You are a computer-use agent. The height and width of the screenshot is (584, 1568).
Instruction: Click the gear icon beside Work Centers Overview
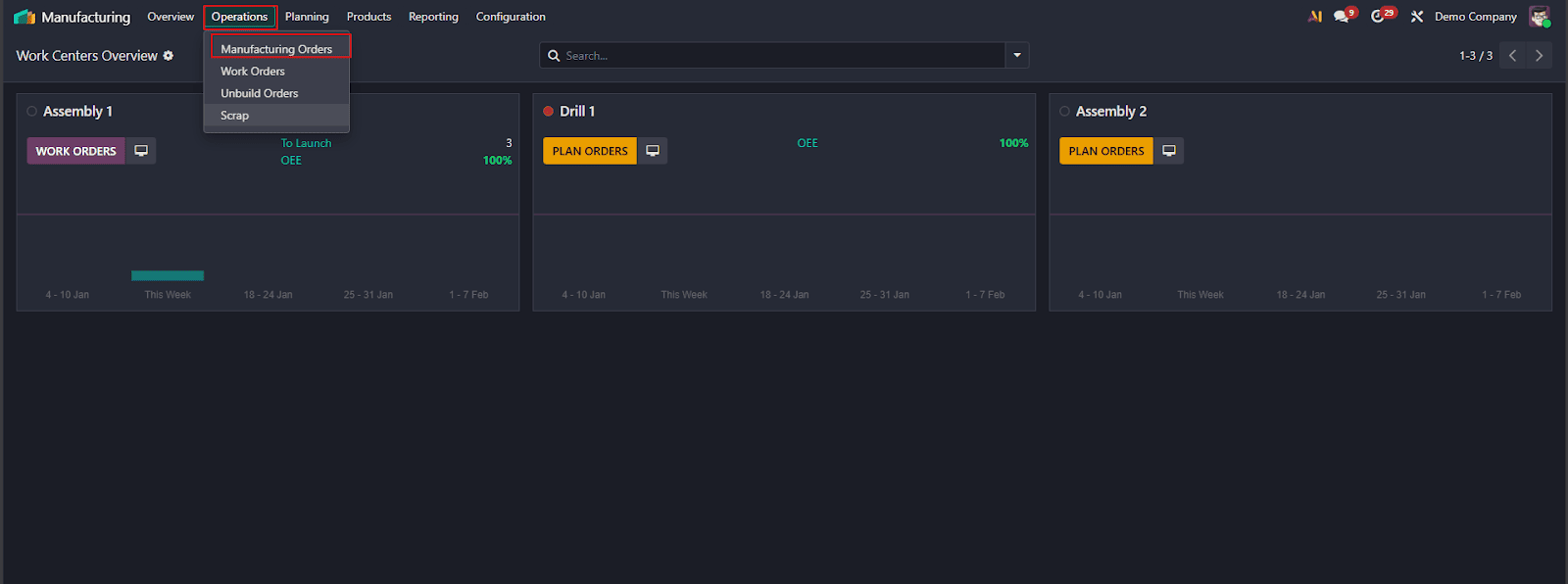[169, 56]
